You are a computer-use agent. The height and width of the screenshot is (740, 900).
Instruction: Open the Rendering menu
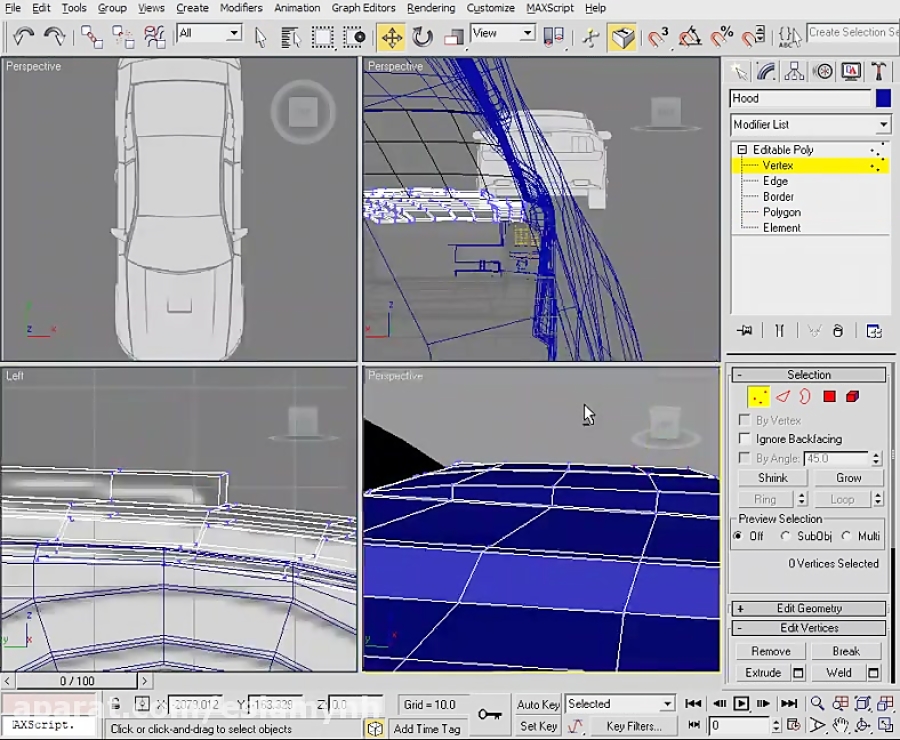[431, 8]
